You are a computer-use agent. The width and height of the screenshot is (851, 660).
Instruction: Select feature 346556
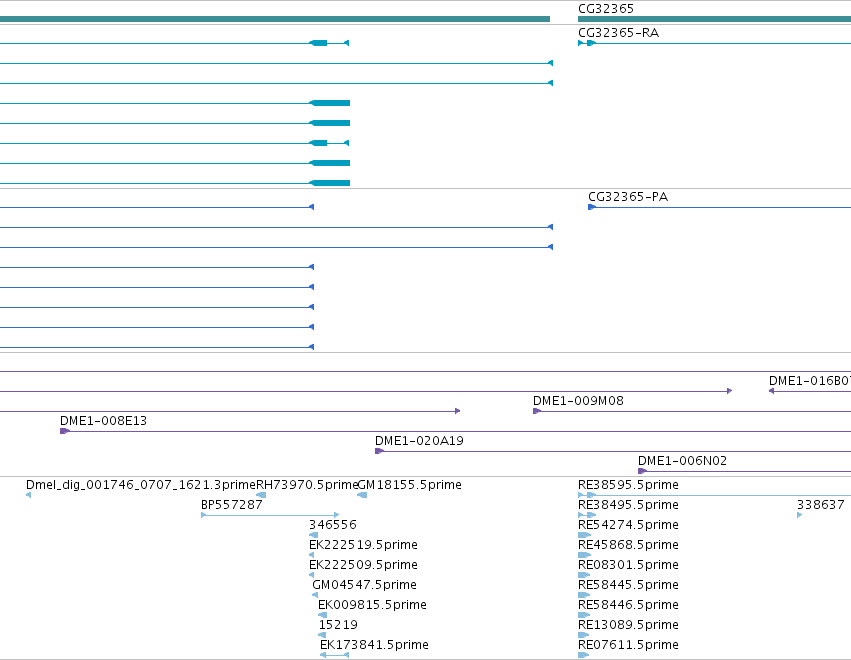333,525
